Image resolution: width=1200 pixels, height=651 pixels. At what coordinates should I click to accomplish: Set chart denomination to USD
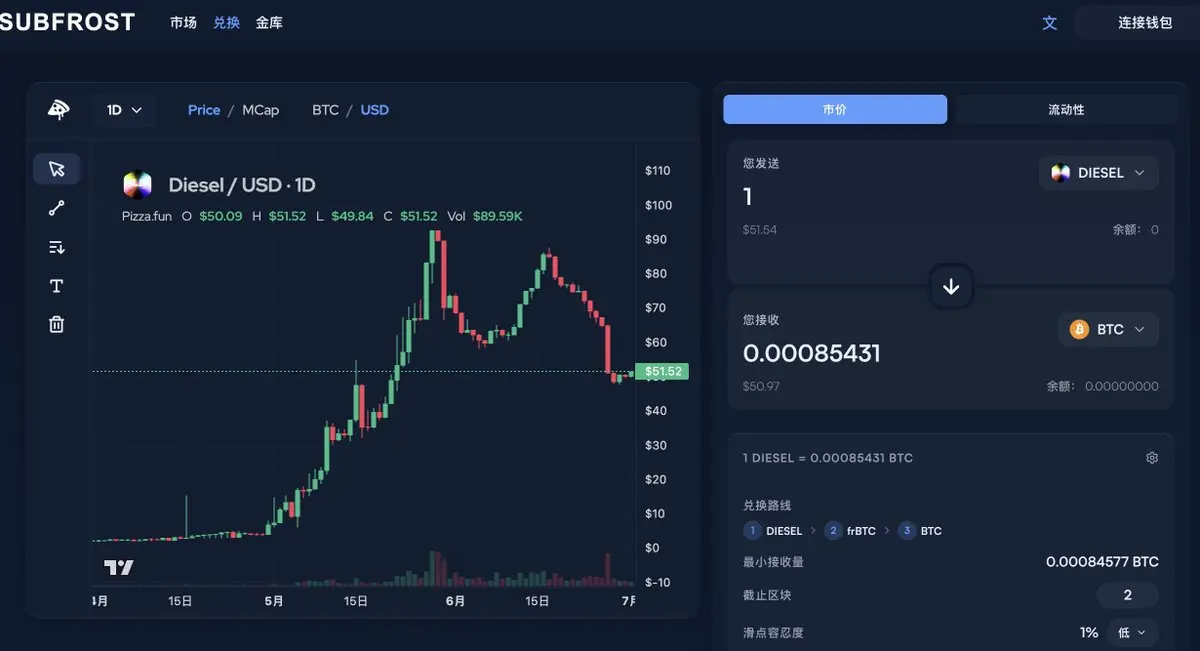point(375,110)
